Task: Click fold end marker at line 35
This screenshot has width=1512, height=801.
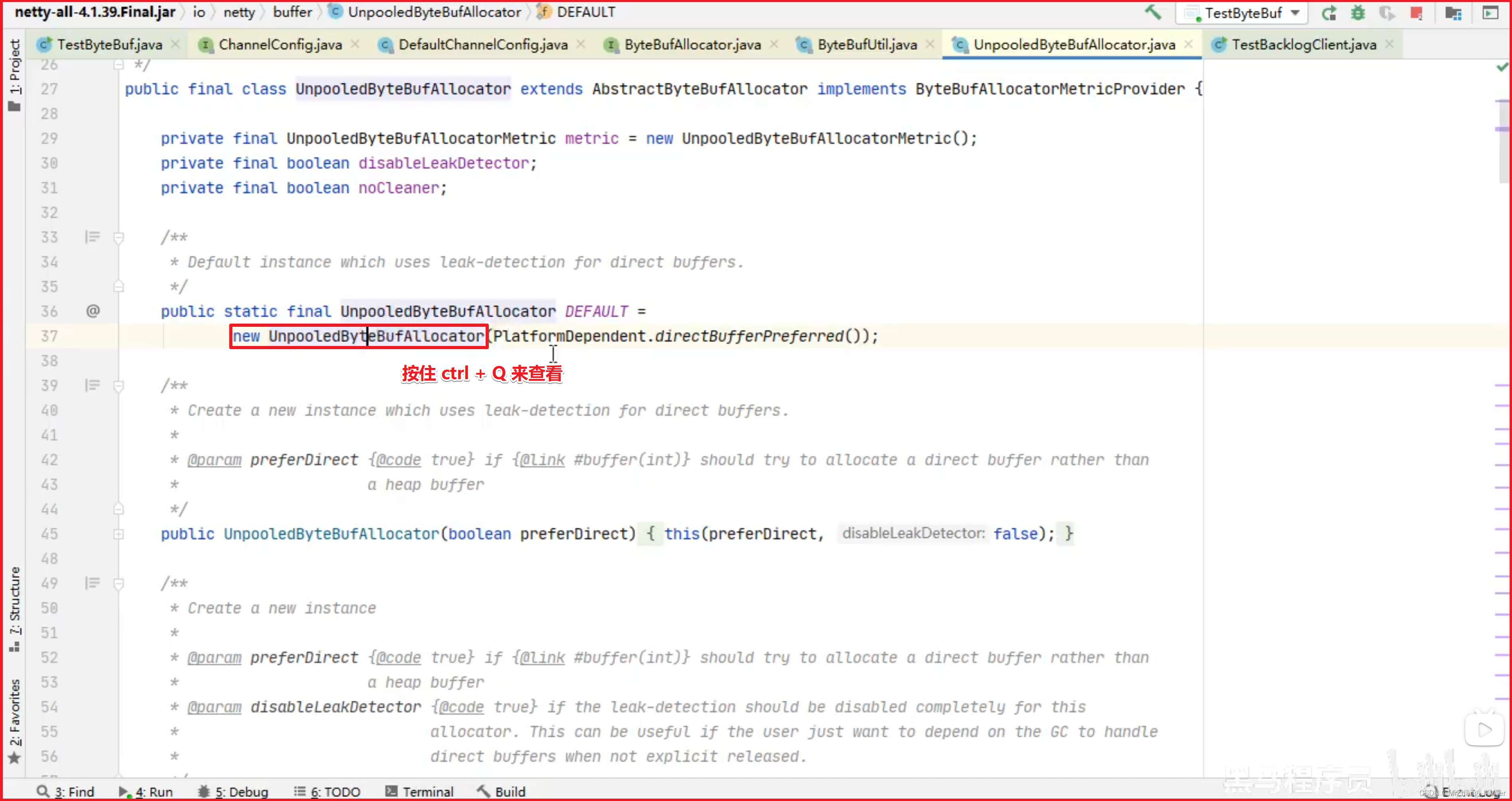Action: click(119, 286)
